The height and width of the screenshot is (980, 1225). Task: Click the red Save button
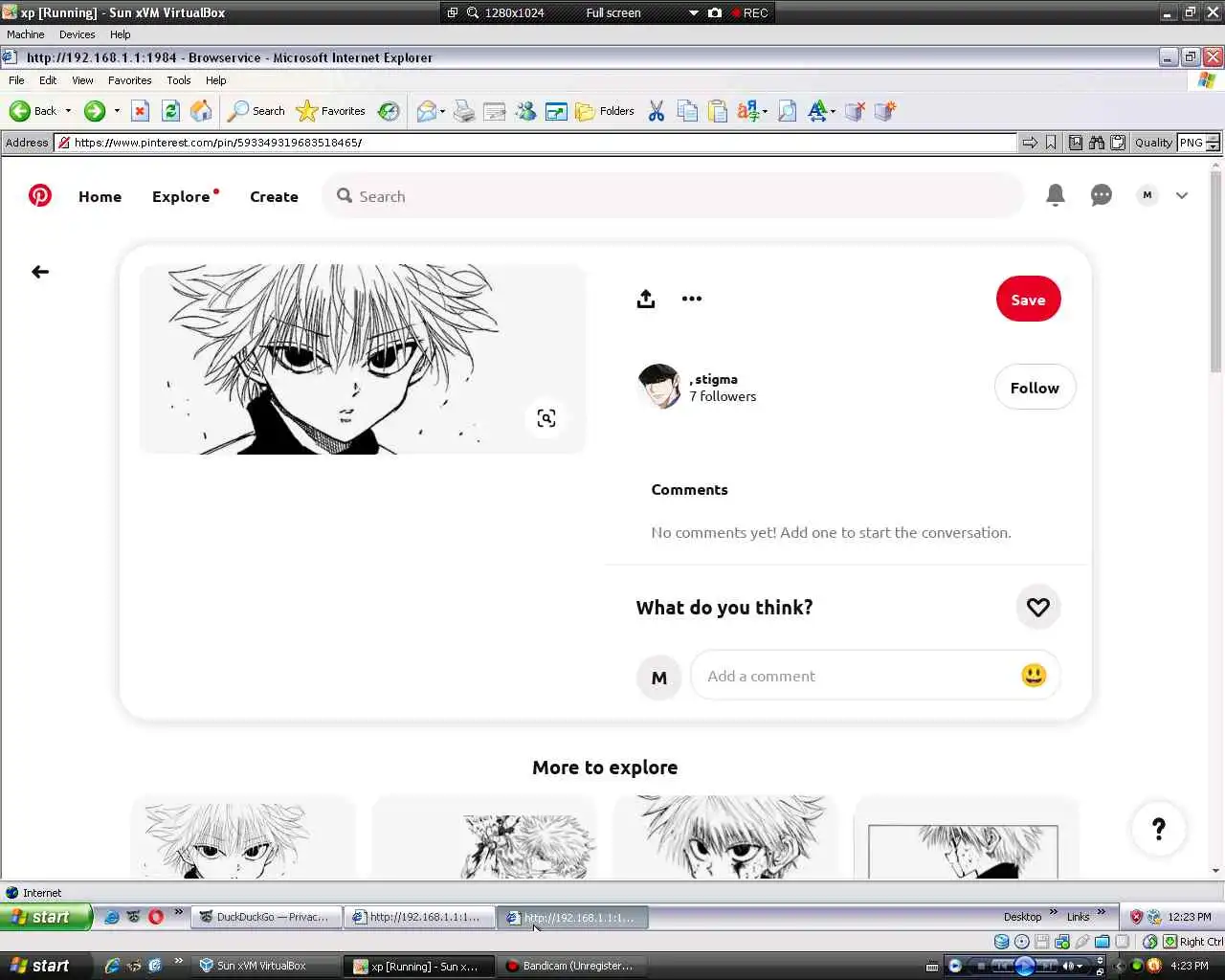(1029, 300)
